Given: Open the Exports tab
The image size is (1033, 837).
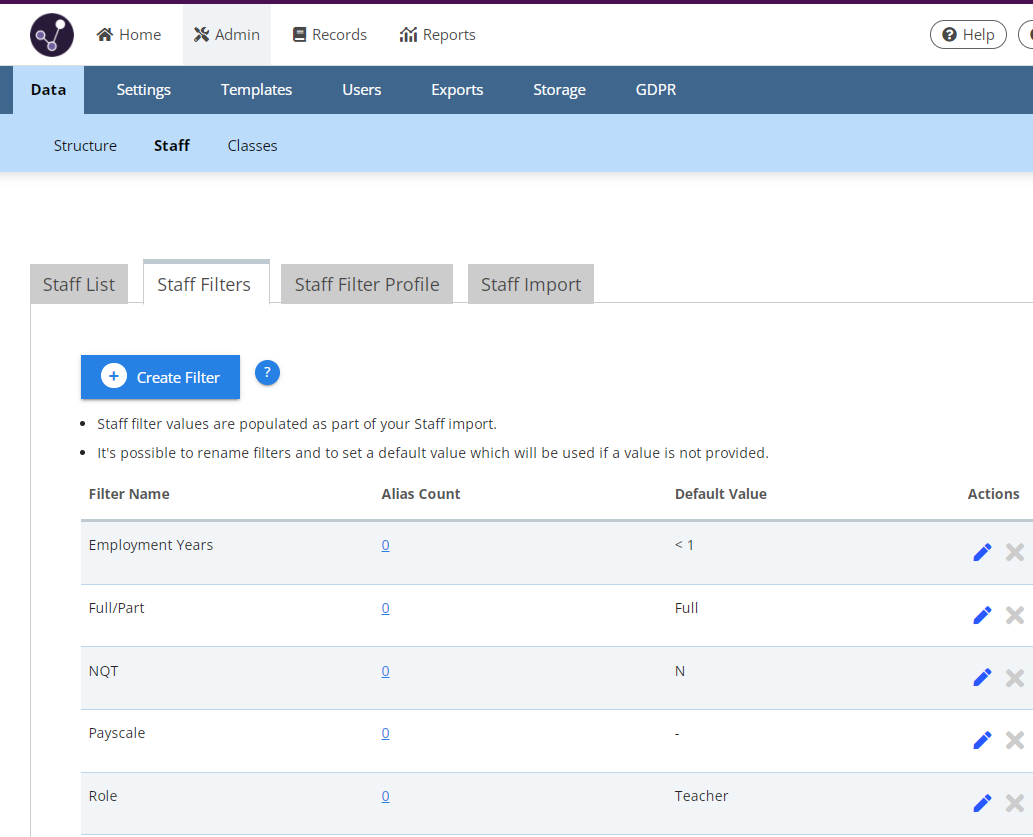Looking at the screenshot, I should click(x=457, y=90).
